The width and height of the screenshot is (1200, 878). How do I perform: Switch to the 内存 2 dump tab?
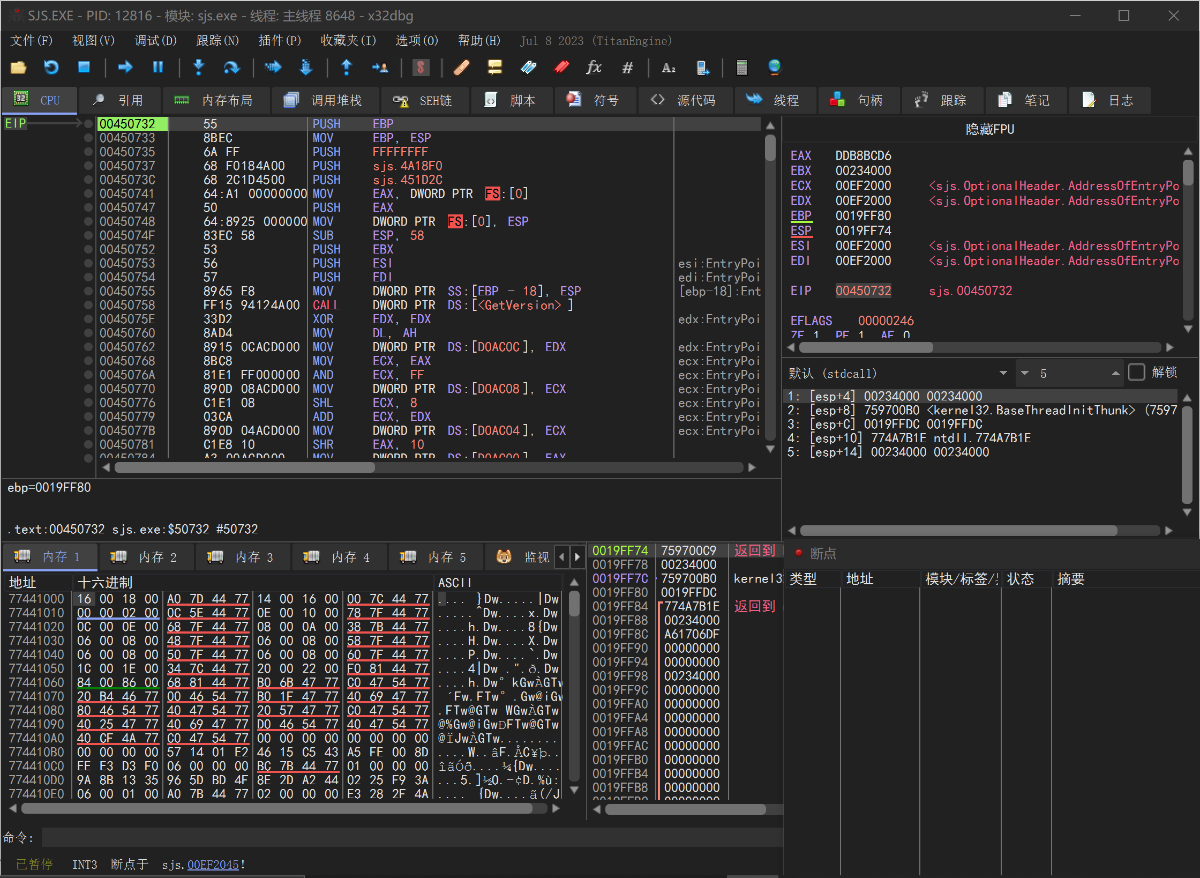pos(145,557)
